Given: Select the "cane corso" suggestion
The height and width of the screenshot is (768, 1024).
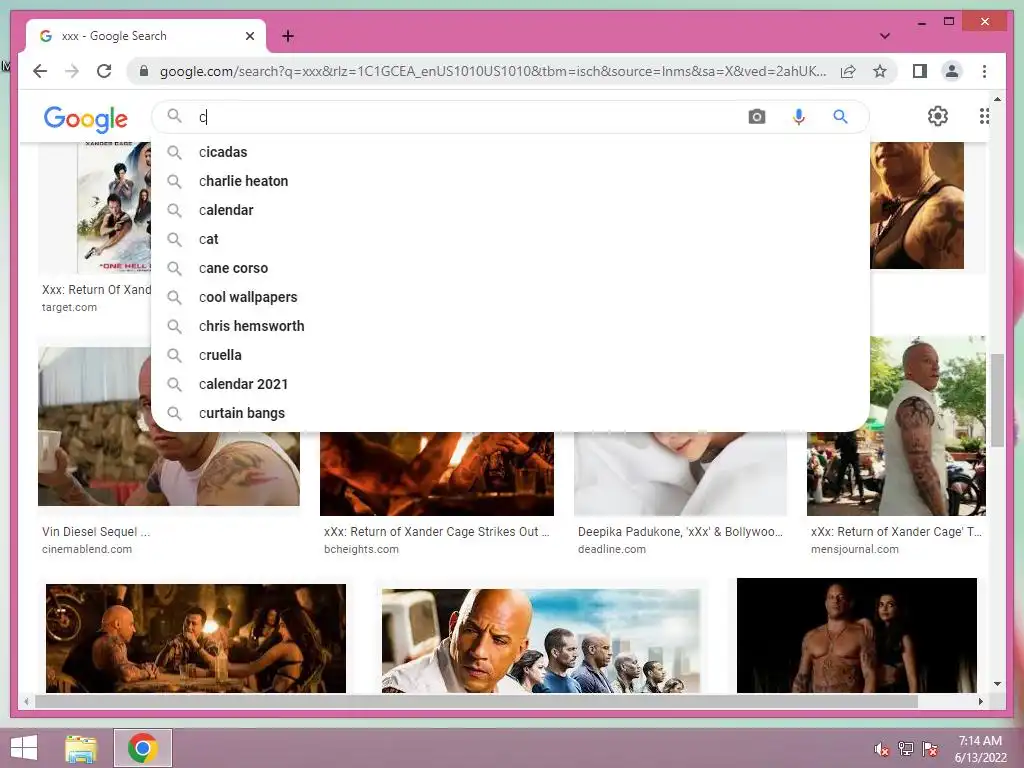Looking at the screenshot, I should (509, 268).
